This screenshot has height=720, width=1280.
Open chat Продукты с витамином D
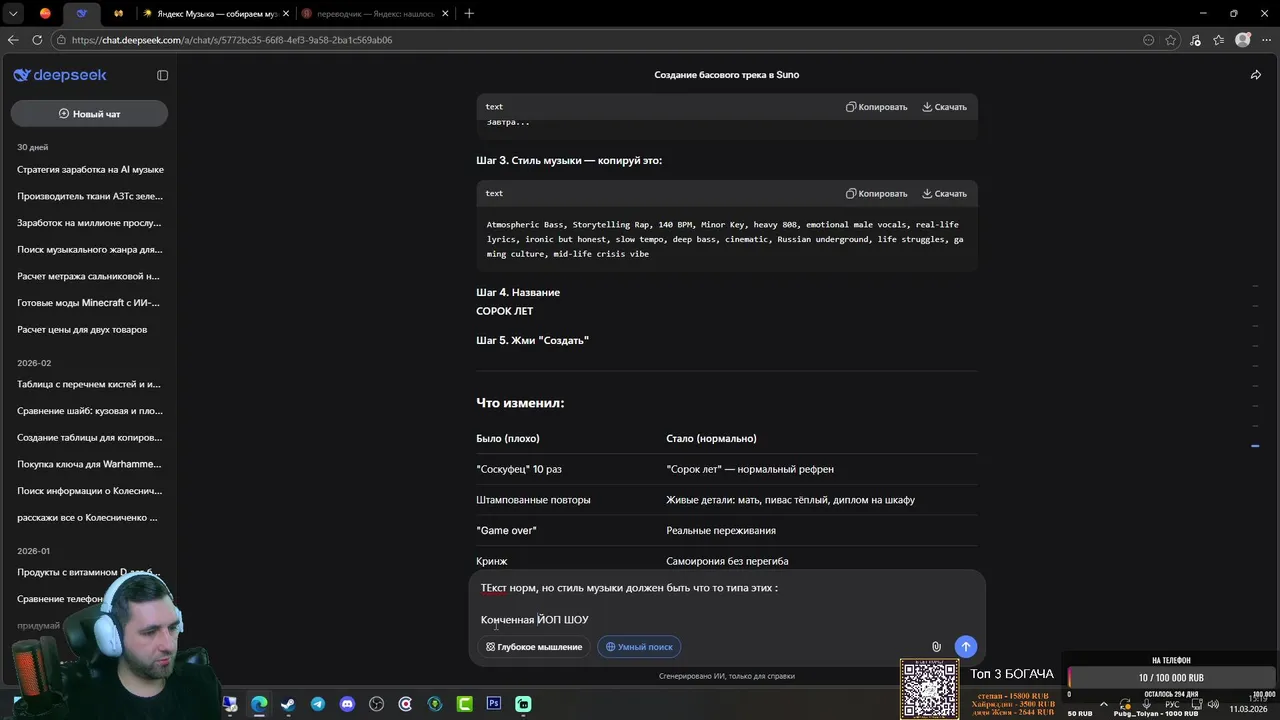(x=90, y=572)
